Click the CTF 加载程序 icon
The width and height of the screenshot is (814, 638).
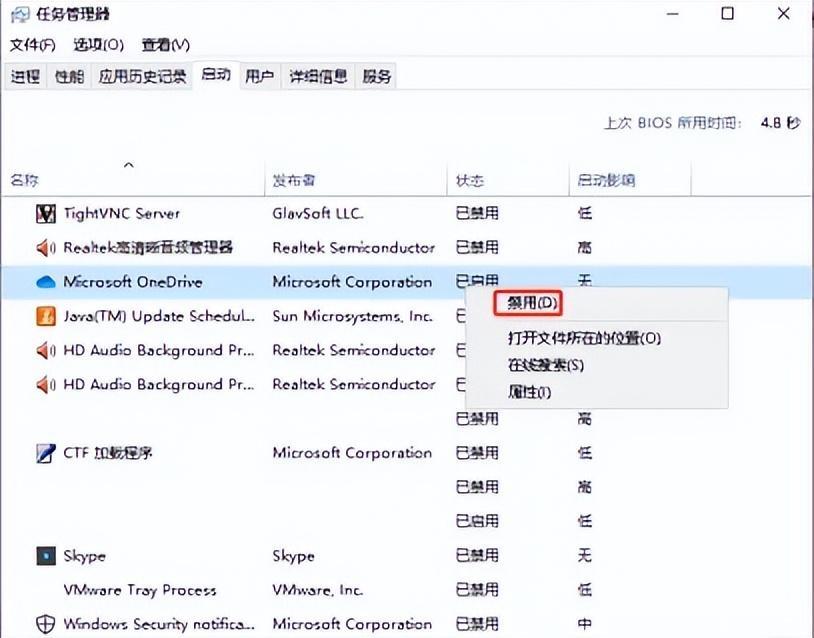click(x=46, y=453)
